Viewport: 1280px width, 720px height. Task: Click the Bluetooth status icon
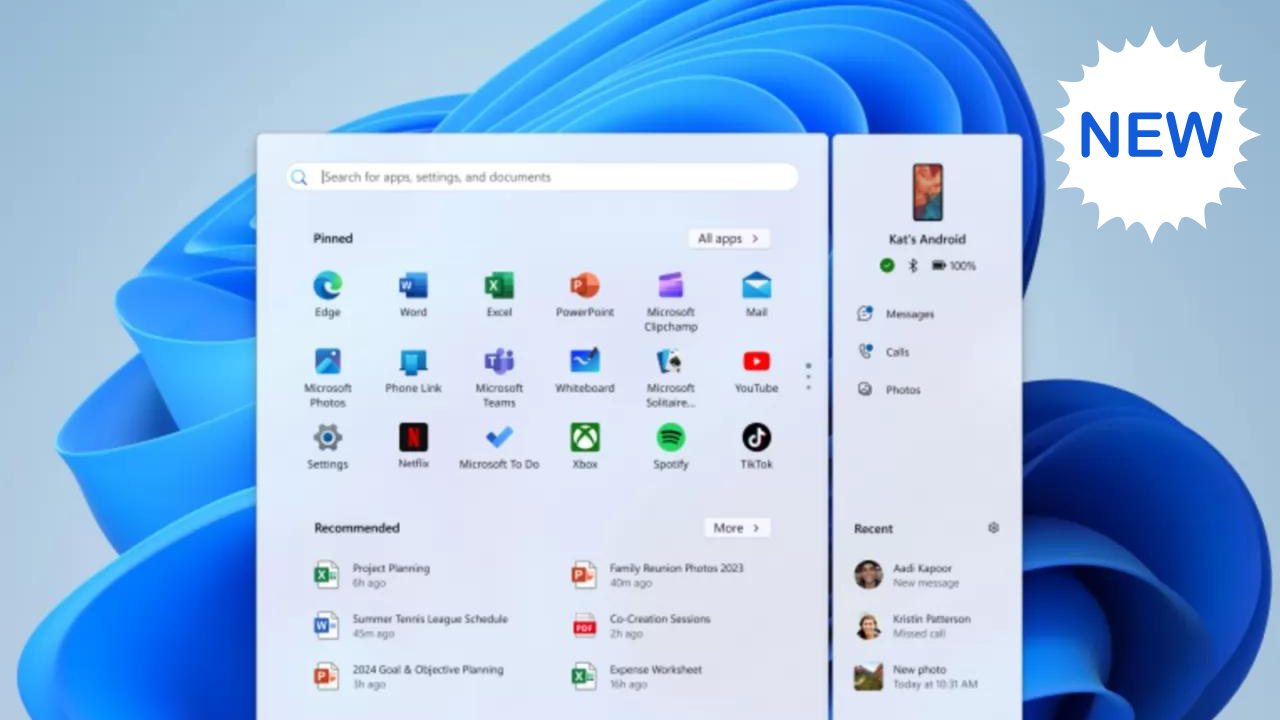point(912,265)
